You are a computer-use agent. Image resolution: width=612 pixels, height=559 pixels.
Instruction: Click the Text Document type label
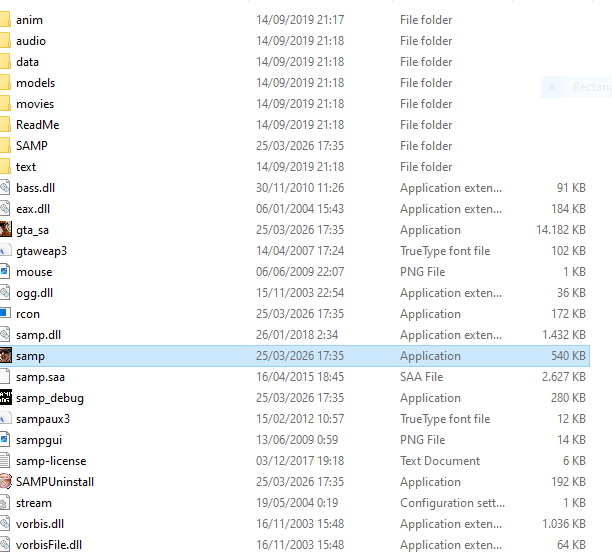pyautogui.click(x=440, y=461)
